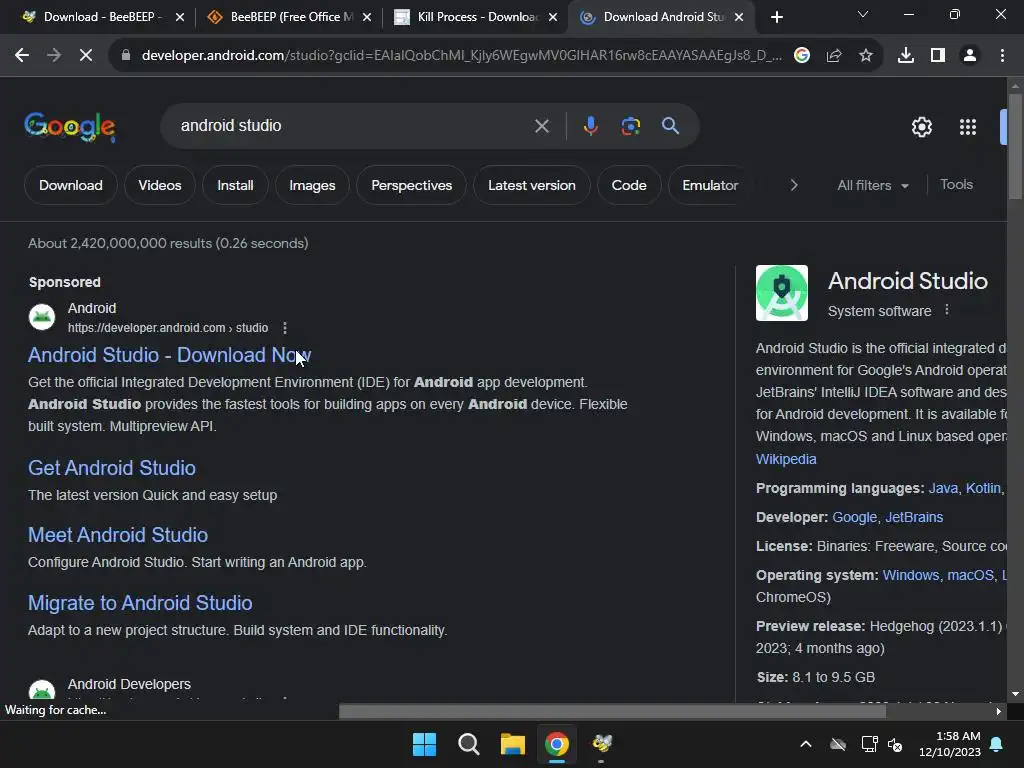Viewport: 1024px width, 768px height.
Task: Open the Google developer link
Action: click(x=854, y=517)
